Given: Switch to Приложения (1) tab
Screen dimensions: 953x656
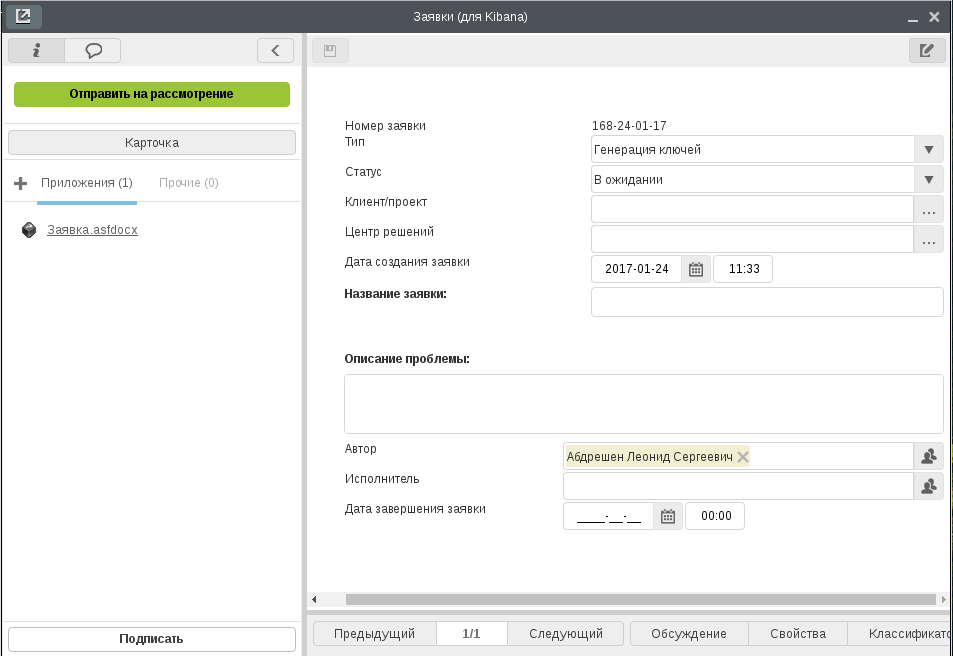Looking at the screenshot, I should [87, 182].
